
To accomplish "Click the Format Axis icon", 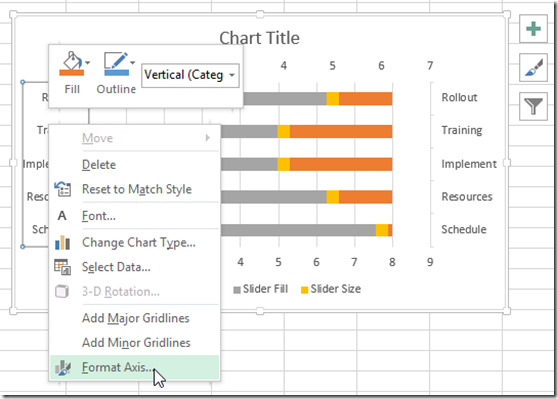I will pyautogui.click(x=63, y=368).
